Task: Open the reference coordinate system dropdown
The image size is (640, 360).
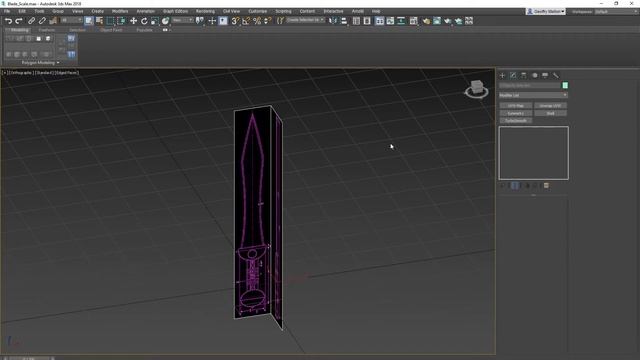Action: point(182,20)
